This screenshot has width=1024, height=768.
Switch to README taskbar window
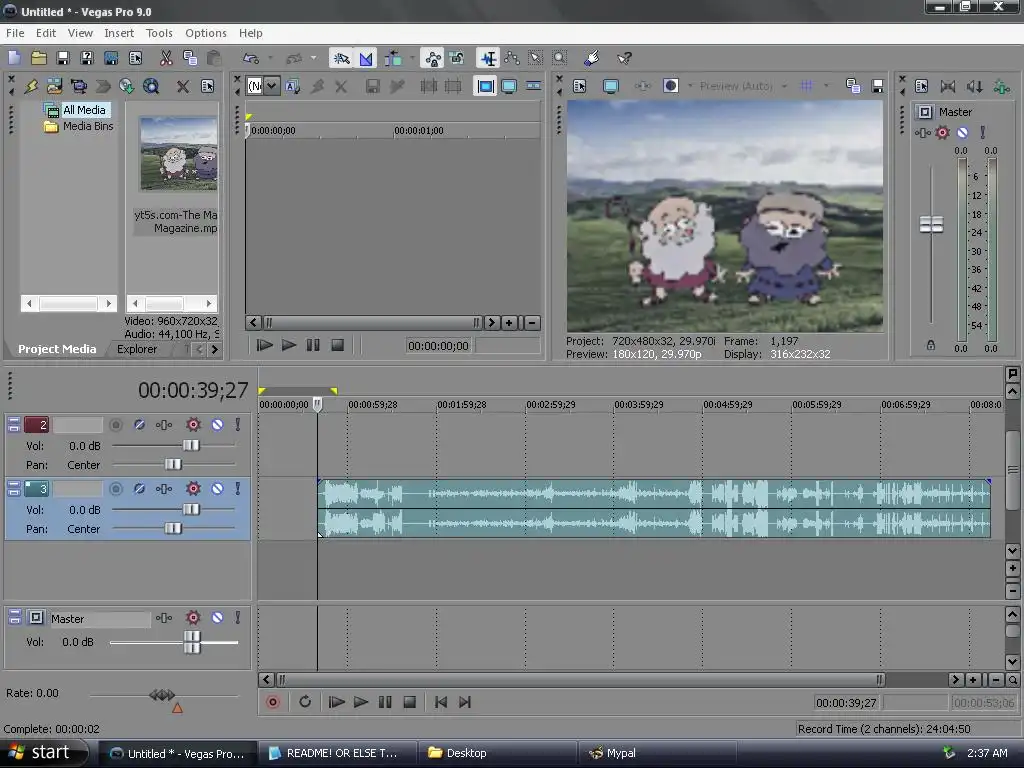tap(336, 753)
